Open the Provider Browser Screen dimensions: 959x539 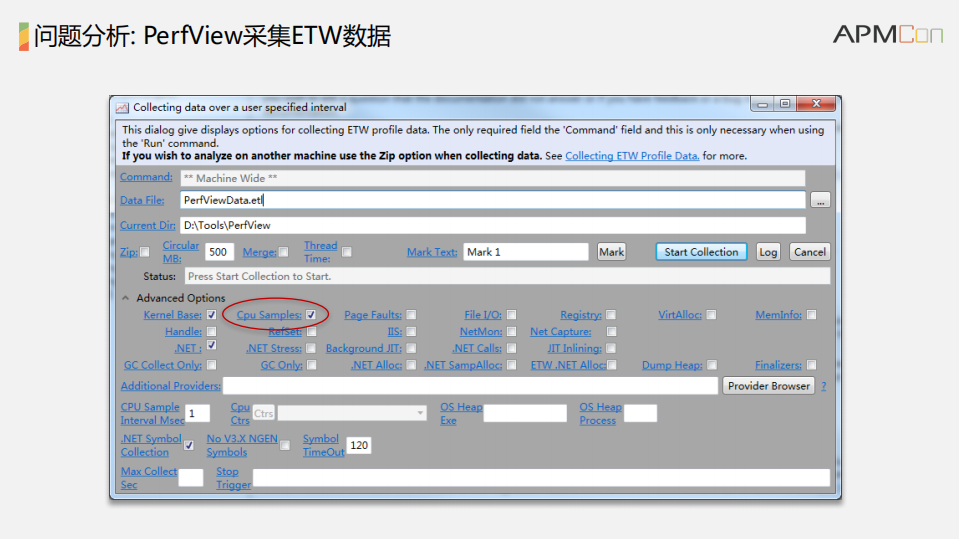tap(768, 386)
